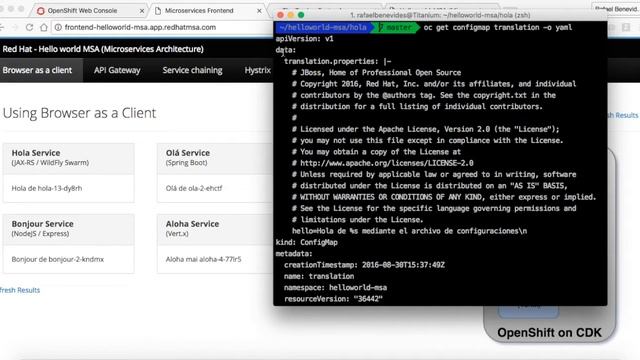Click the resourceVersion "36442" line
Image resolution: width=640 pixels, height=360 pixels.
(333, 299)
